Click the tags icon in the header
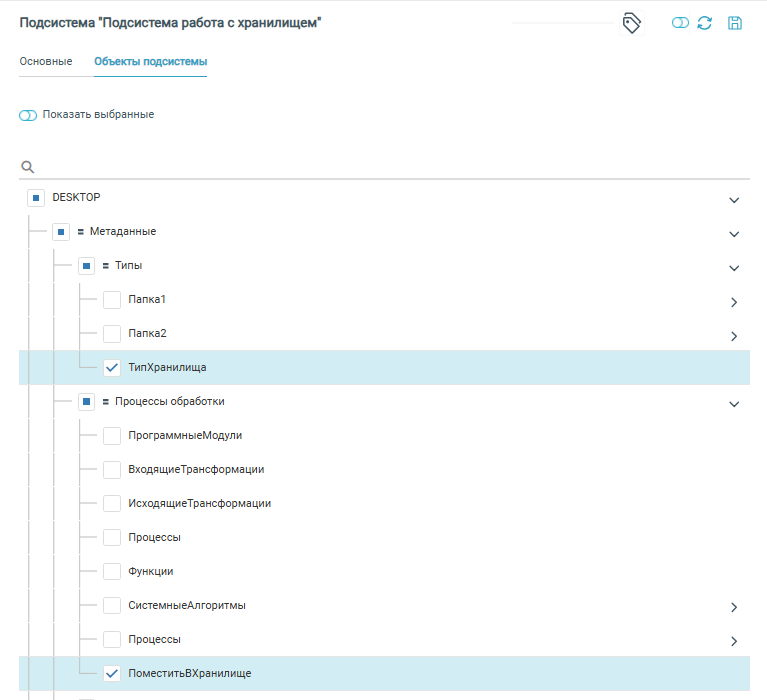Image resolution: width=767 pixels, height=700 pixels. point(631,23)
